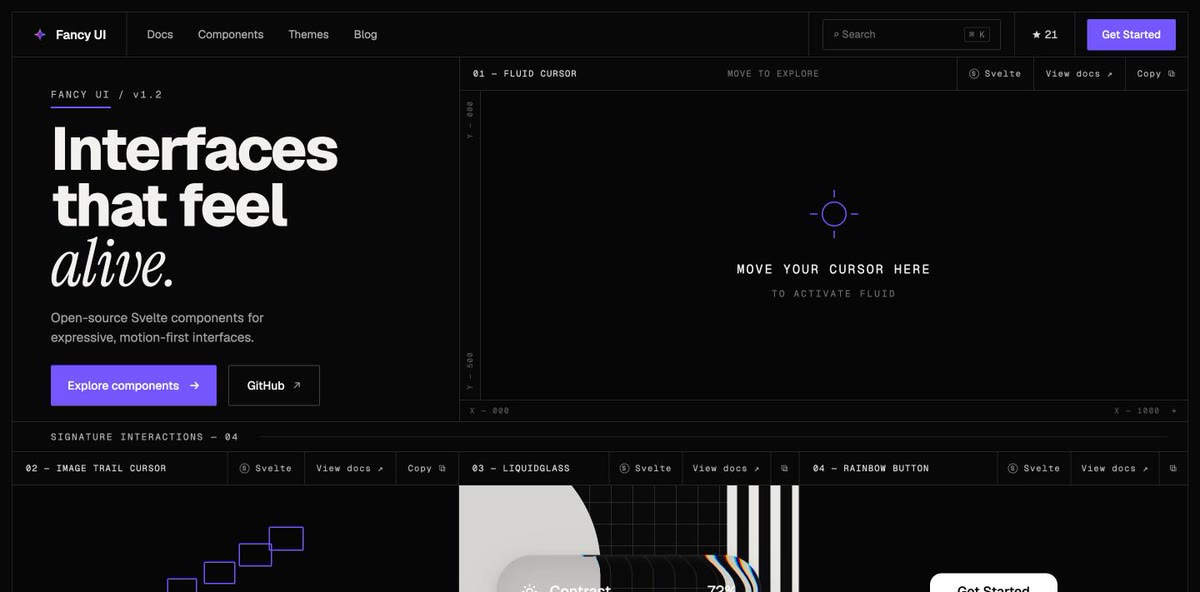Open View docs for Image Trail Cursor

pos(350,468)
